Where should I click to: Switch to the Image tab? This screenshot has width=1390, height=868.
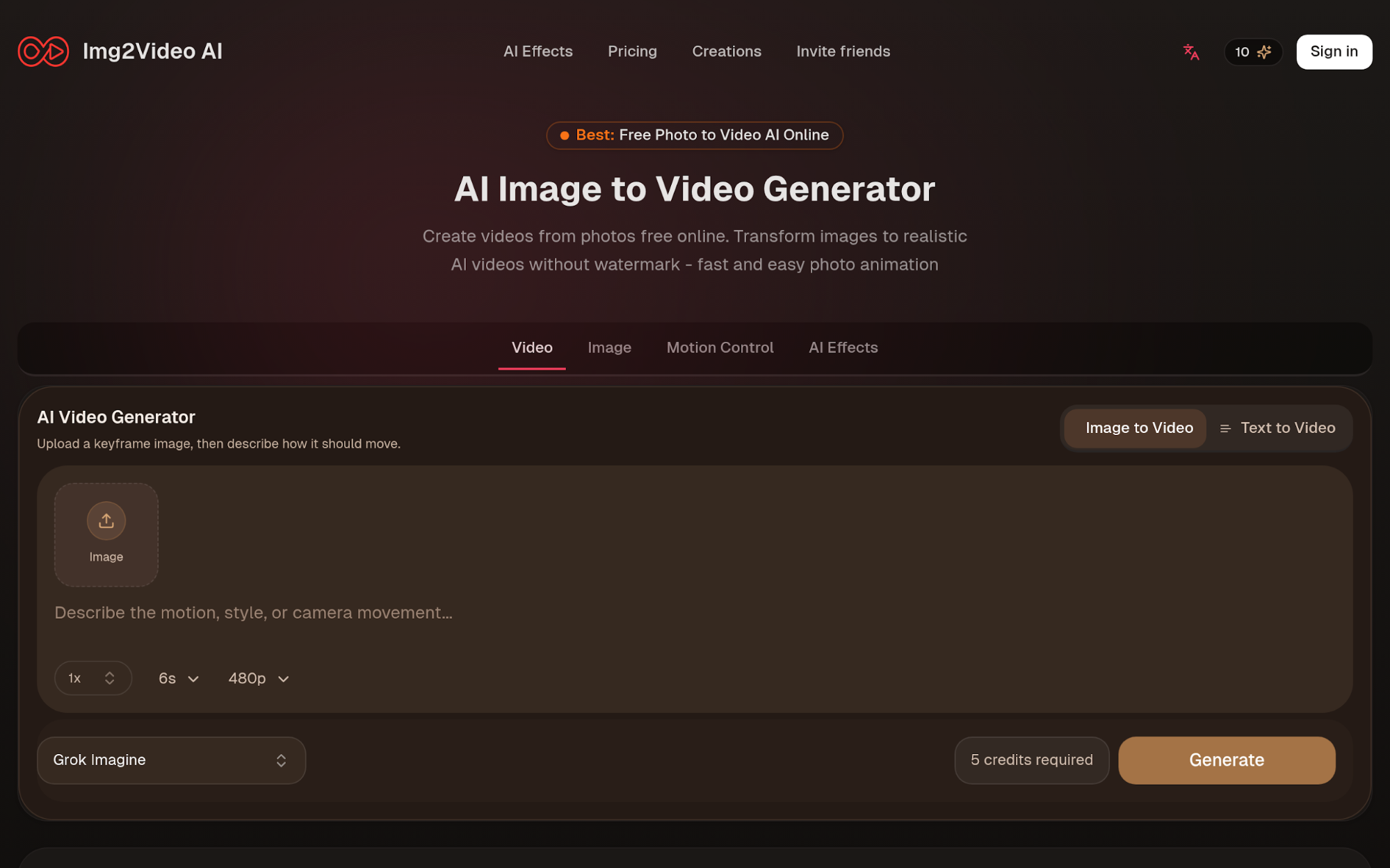[609, 347]
